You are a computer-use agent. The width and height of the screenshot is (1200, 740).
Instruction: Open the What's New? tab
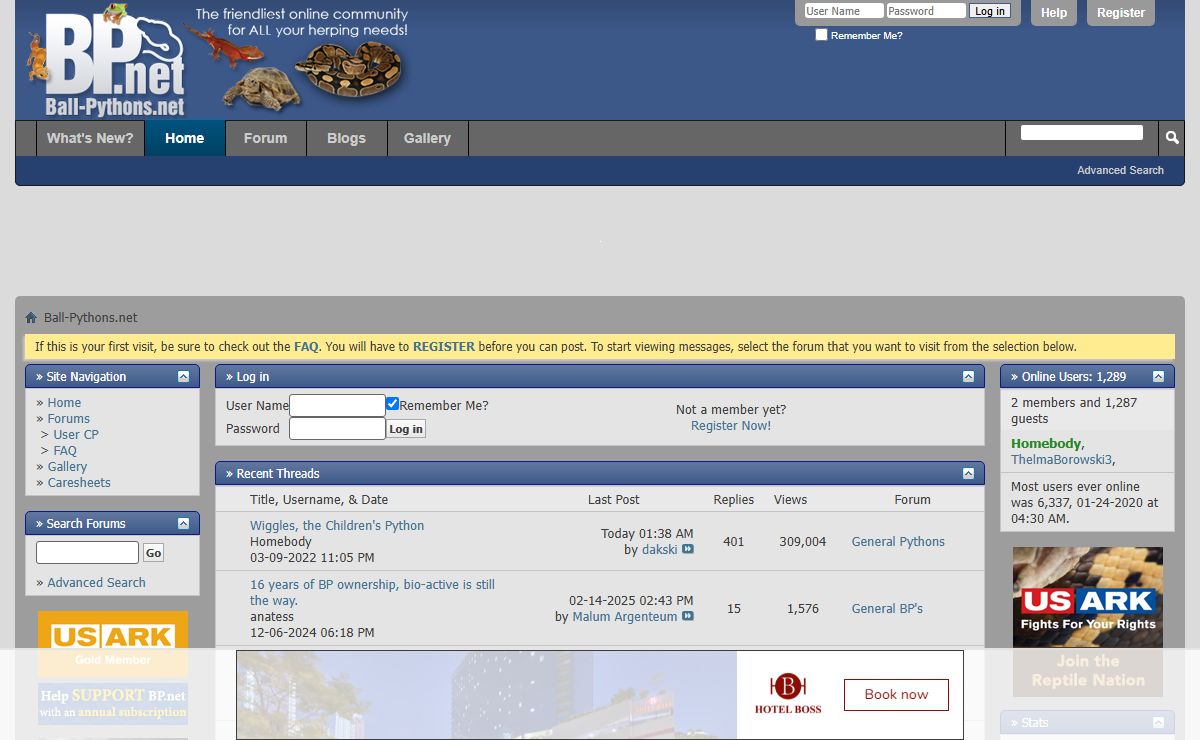pos(90,138)
